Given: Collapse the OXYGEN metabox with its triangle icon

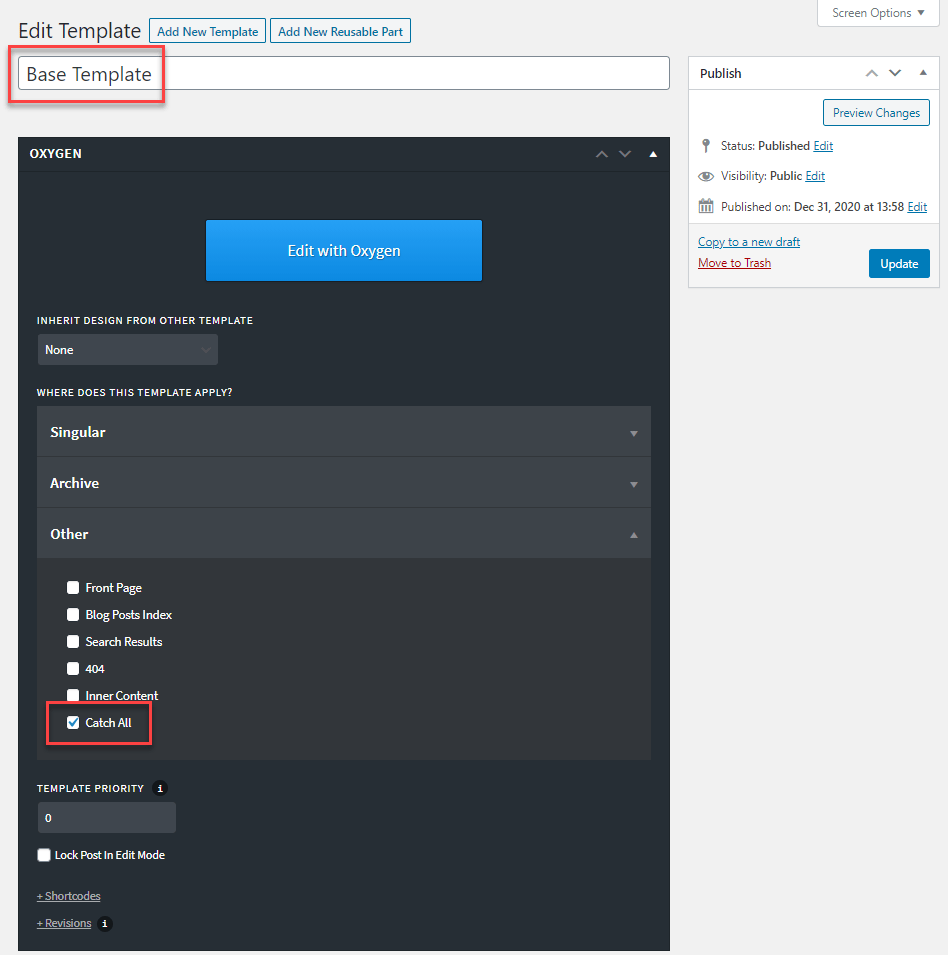Looking at the screenshot, I should click(x=653, y=154).
